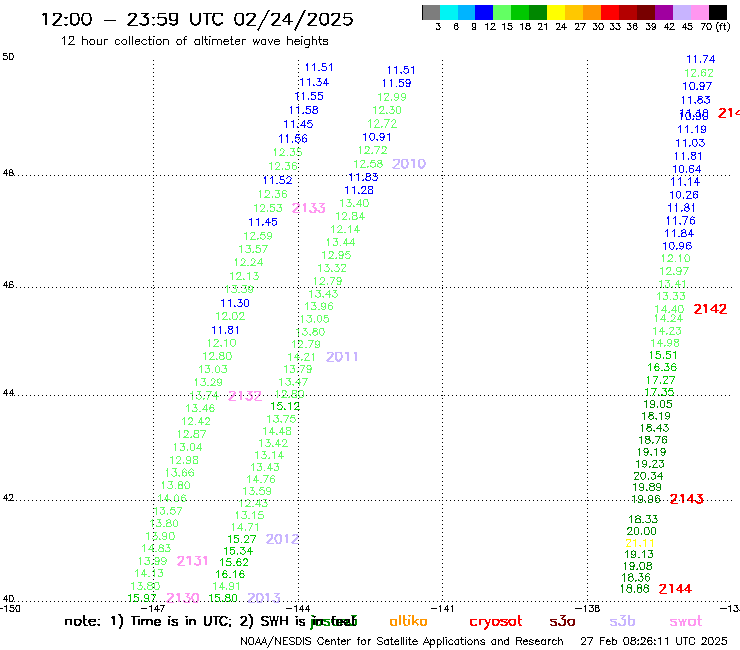Click the '24' color scale label
This screenshot has height=650, width=740.
(561, 26)
